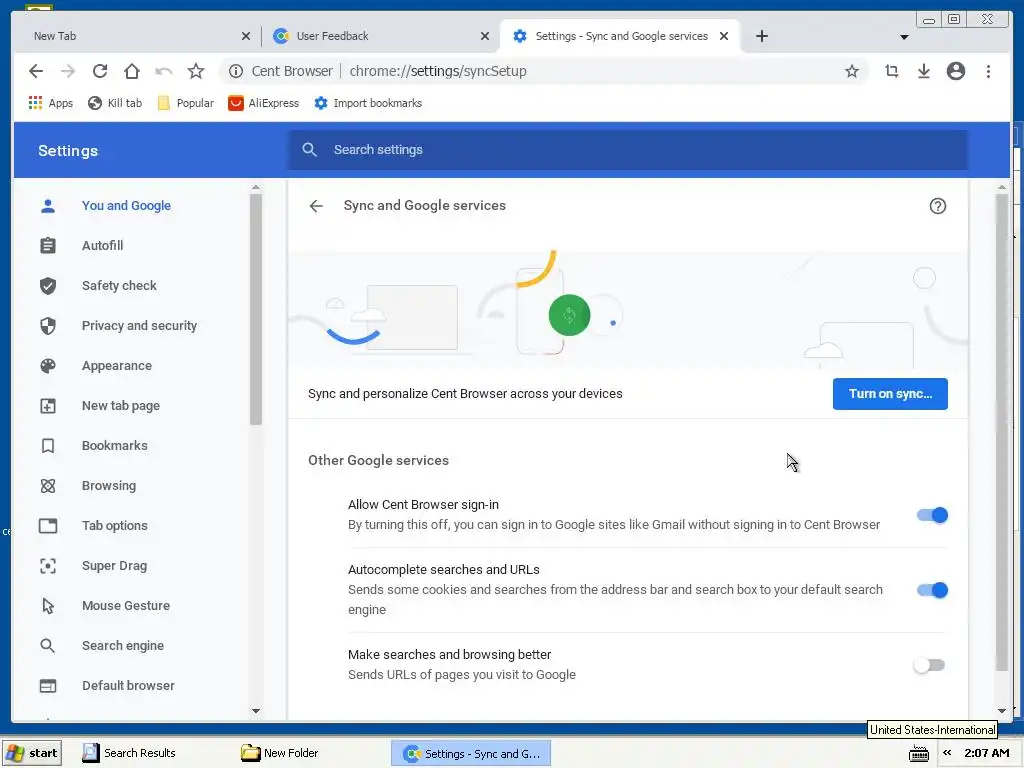Viewport: 1024px width, 768px height.
Task: Open Tab options settings
Action: (114, 526)
